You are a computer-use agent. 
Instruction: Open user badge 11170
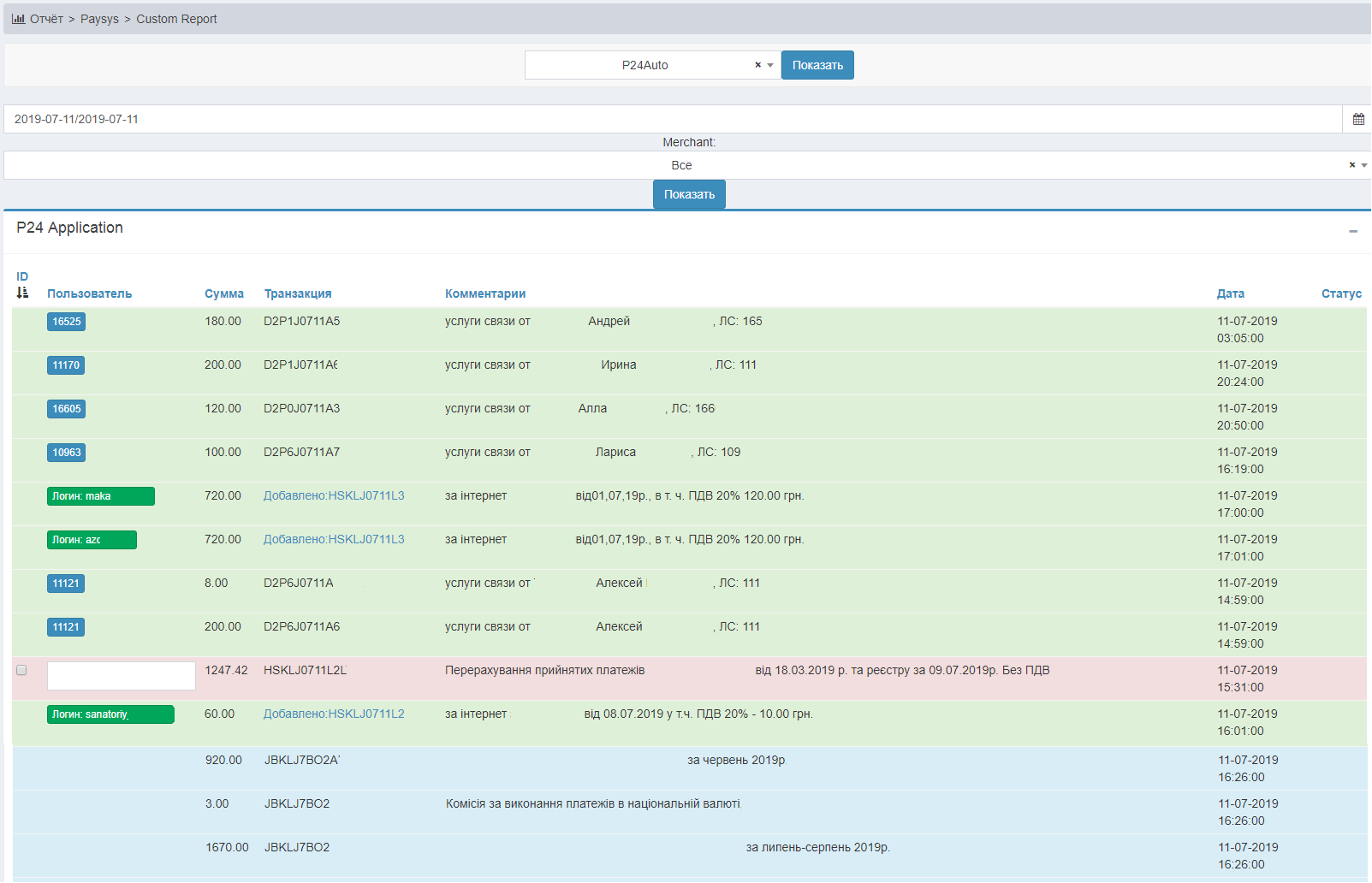pos(66,365)
